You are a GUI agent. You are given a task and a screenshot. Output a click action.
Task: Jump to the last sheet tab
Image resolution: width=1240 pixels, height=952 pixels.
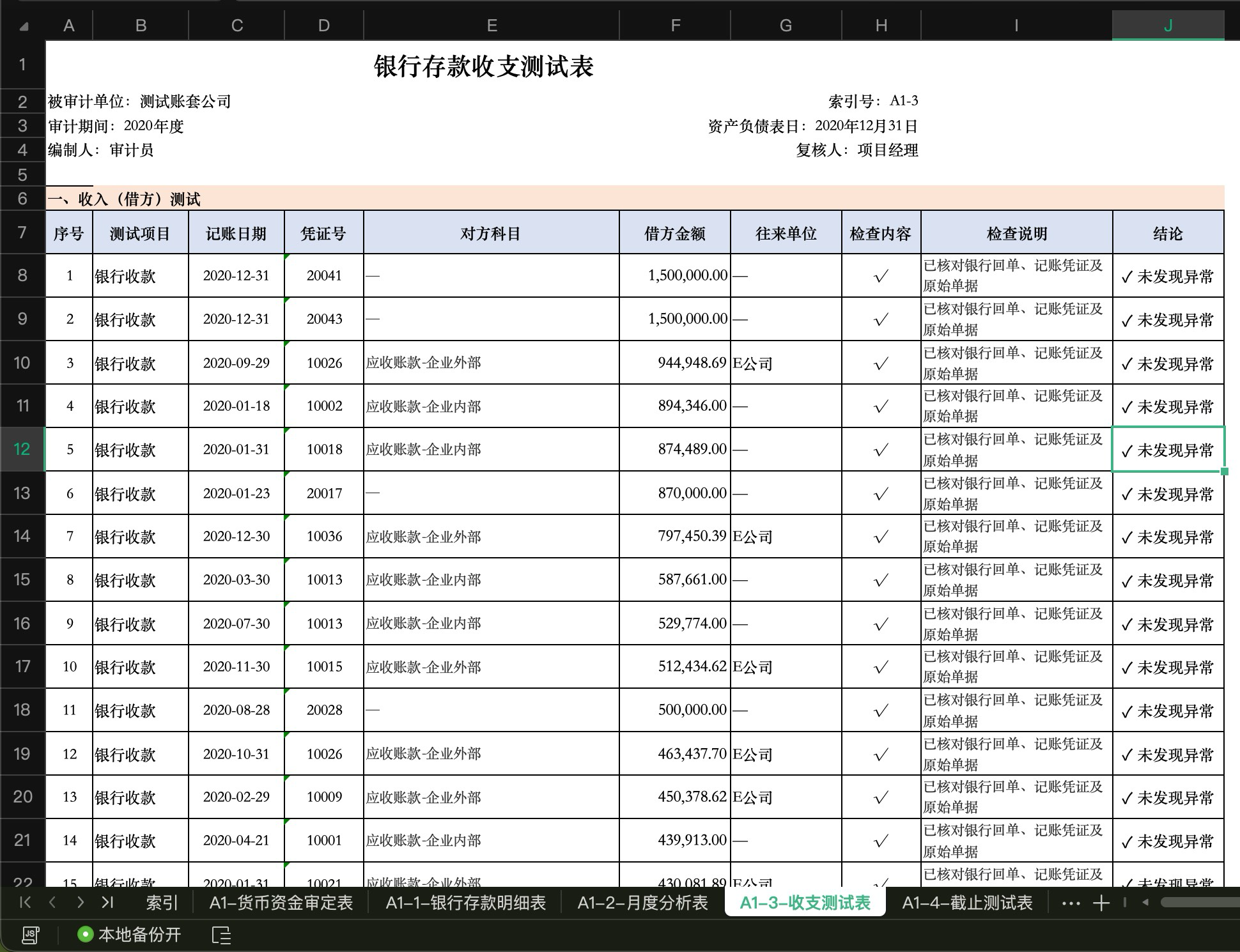(107, 902)
